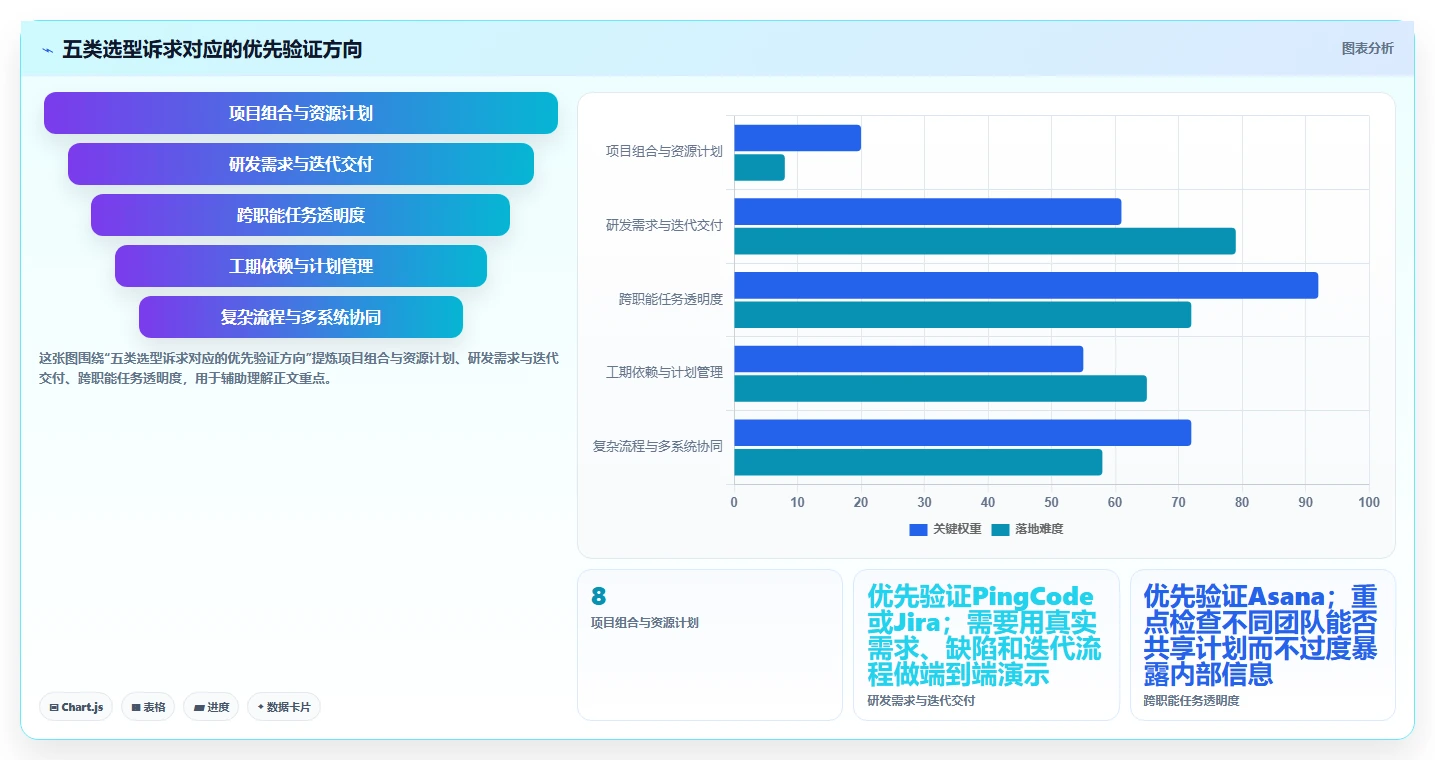The height and width of the screenshot is (760, 1435).
Task: Toggle the 落地难度 legend item
Action: [1027, 529]
